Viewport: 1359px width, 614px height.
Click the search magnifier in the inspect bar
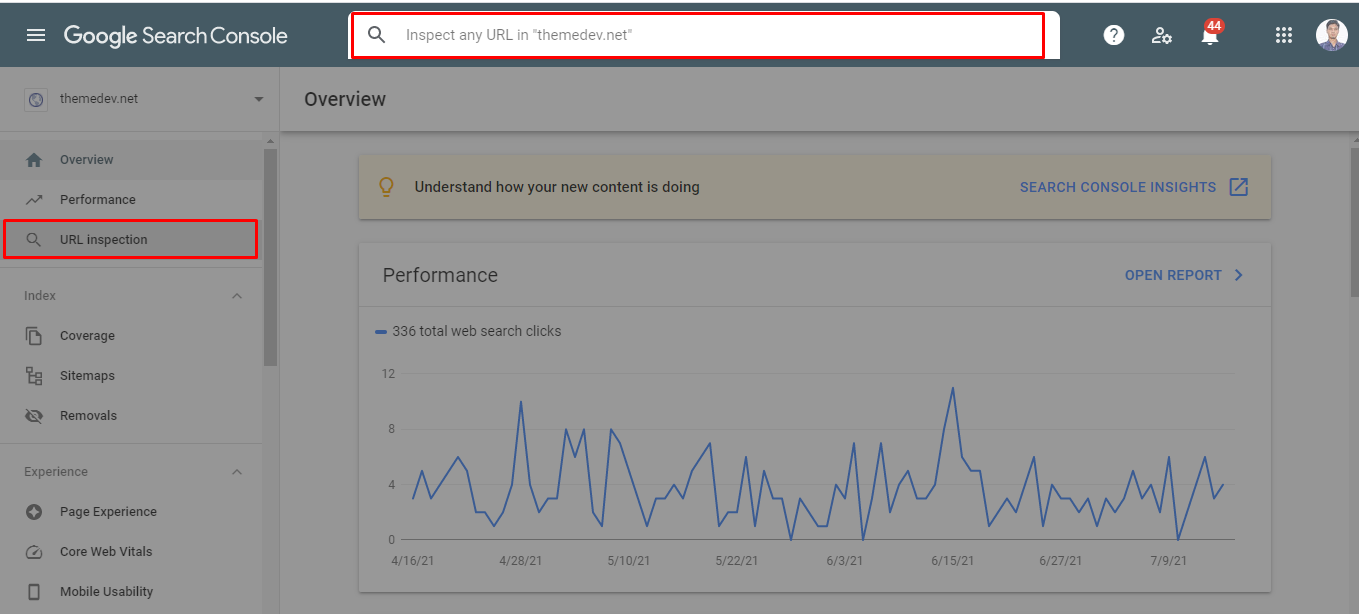377,35
